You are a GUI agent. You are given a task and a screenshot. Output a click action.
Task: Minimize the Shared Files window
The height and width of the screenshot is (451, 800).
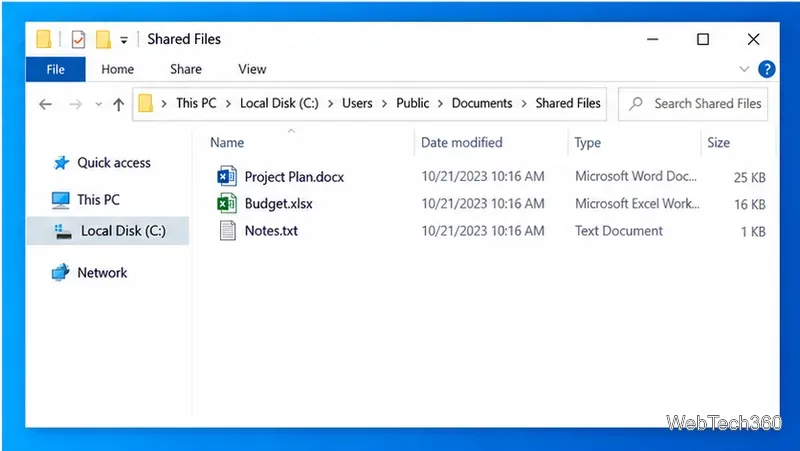(653, 39)
